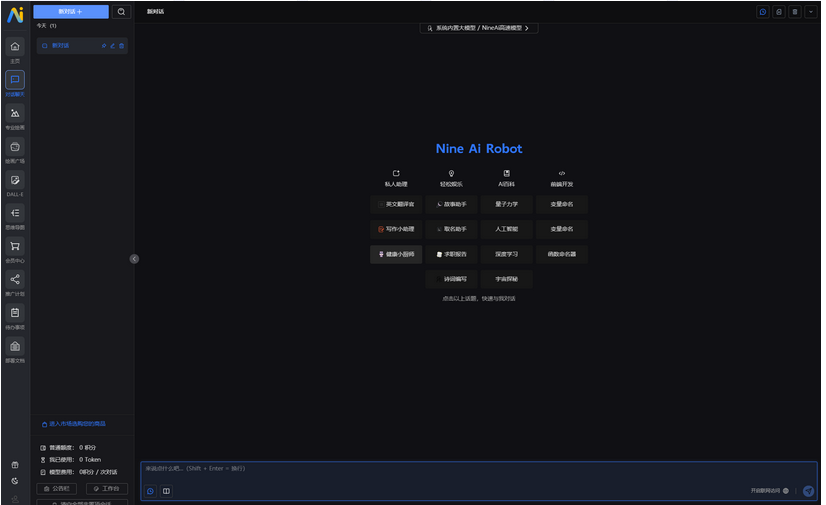Image resolution: width=826 pixels, height=505 pixels.
Task: Toggle the dark mode moon icon
Action: click(x=15, y=481)
